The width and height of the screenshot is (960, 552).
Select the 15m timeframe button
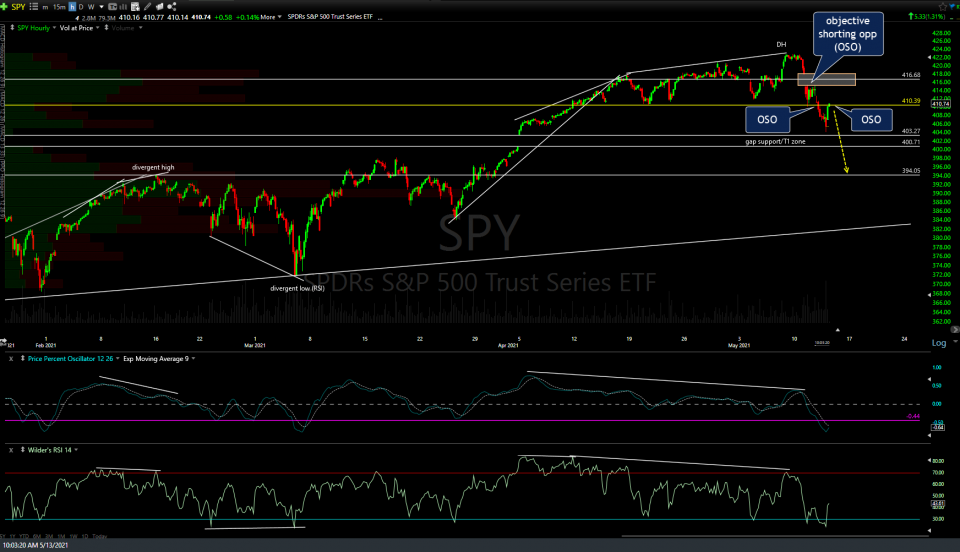coord(59,7)
